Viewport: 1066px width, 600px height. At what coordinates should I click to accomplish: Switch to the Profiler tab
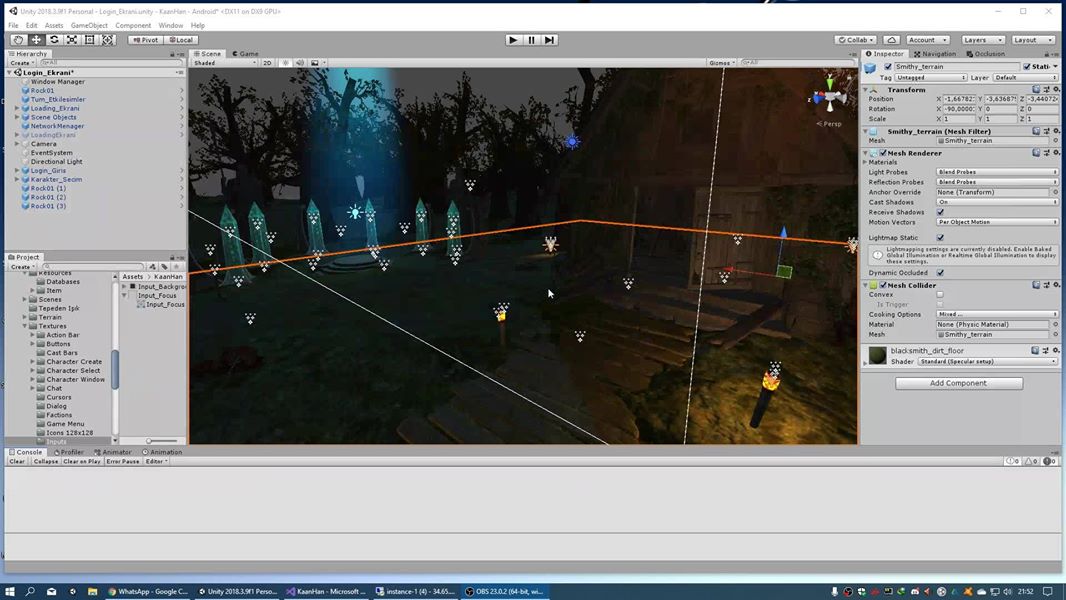coord(68,452)
